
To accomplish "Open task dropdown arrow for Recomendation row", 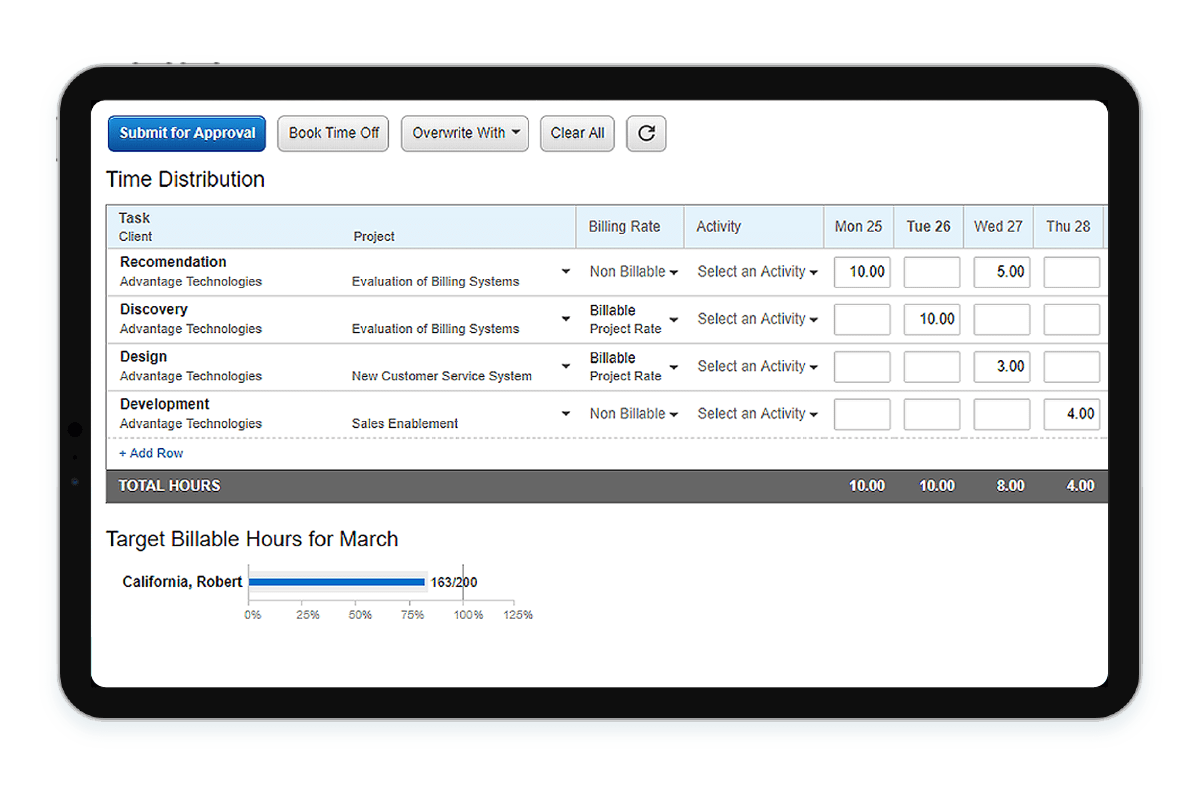I will (x=565, y=271).
